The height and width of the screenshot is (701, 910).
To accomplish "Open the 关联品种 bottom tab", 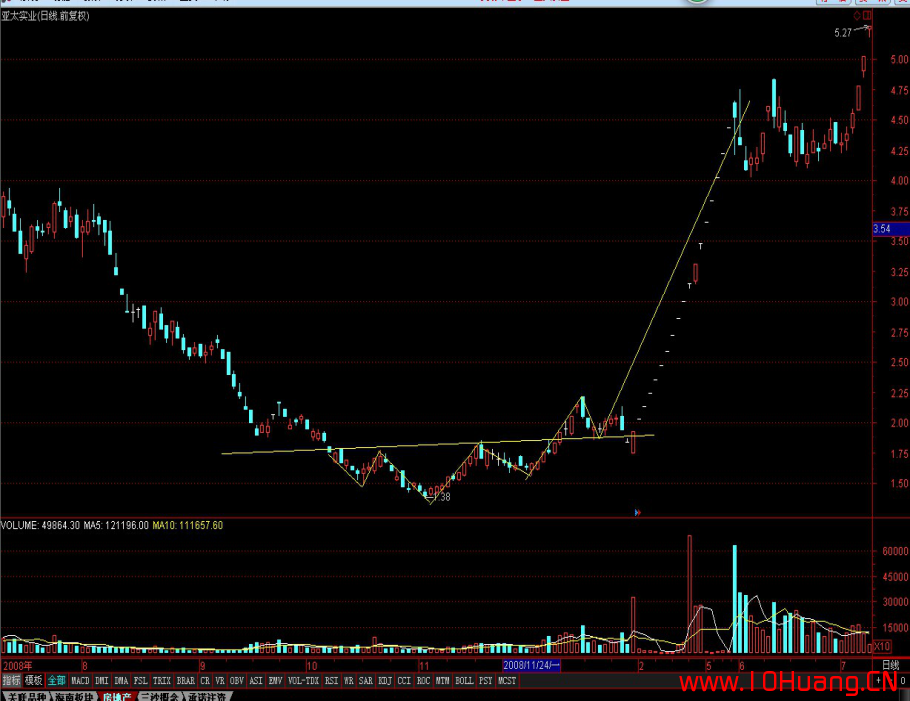I will (26, 696).
